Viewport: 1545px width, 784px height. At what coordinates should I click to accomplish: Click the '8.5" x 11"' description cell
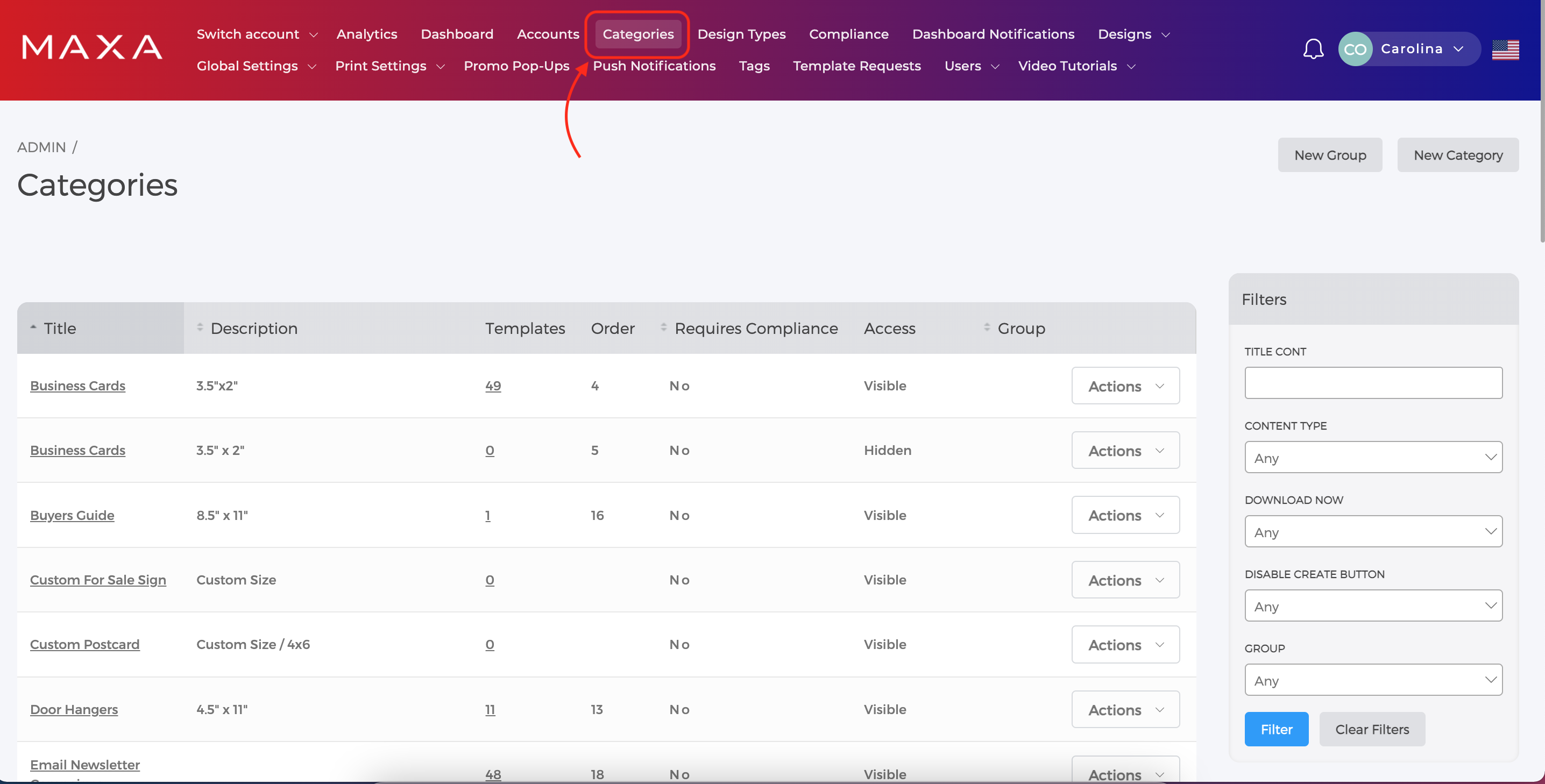click(x=222, y=515)
